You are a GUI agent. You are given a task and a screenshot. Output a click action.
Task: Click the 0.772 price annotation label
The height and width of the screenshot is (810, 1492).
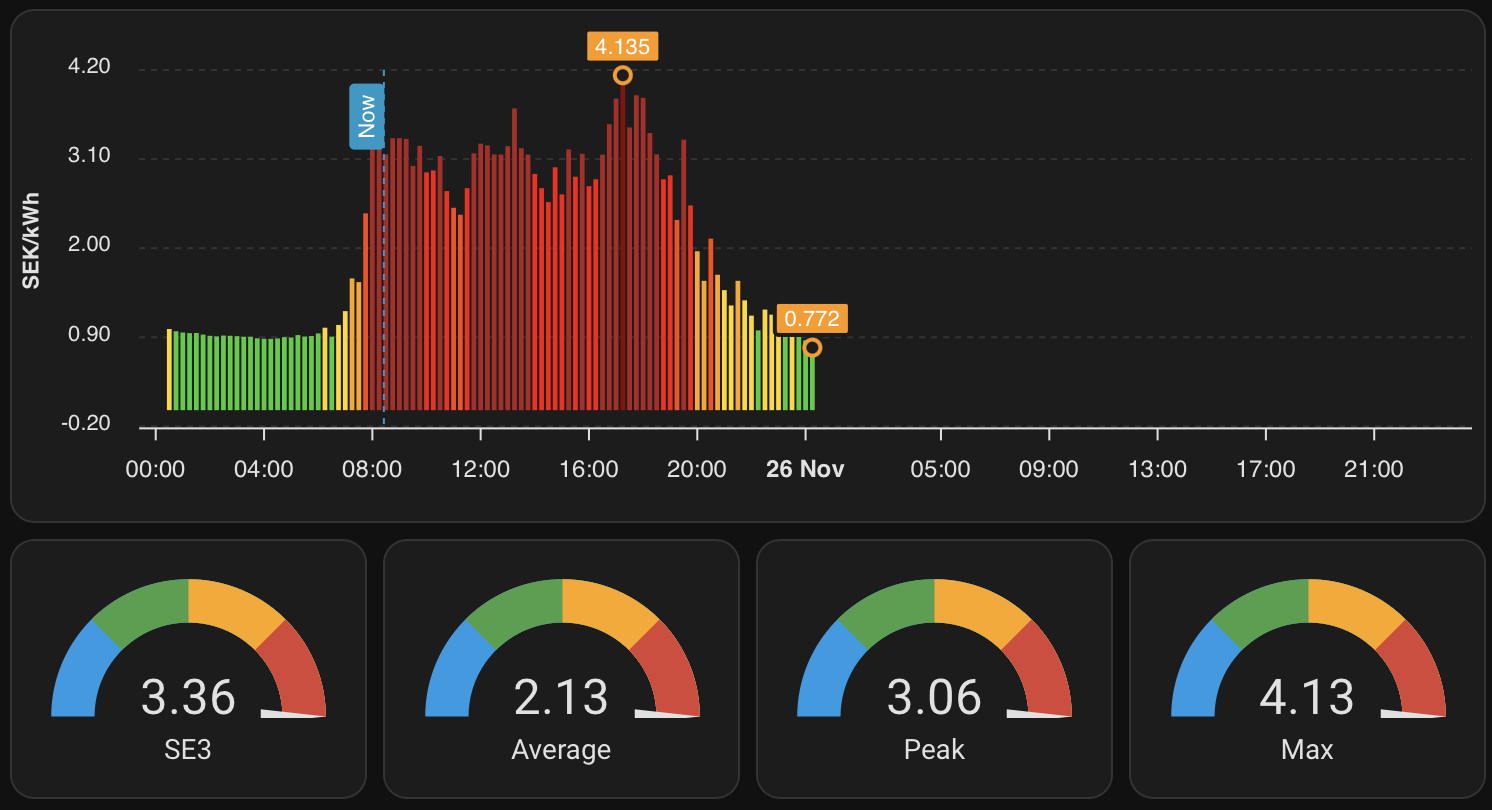tap(812, 318)
